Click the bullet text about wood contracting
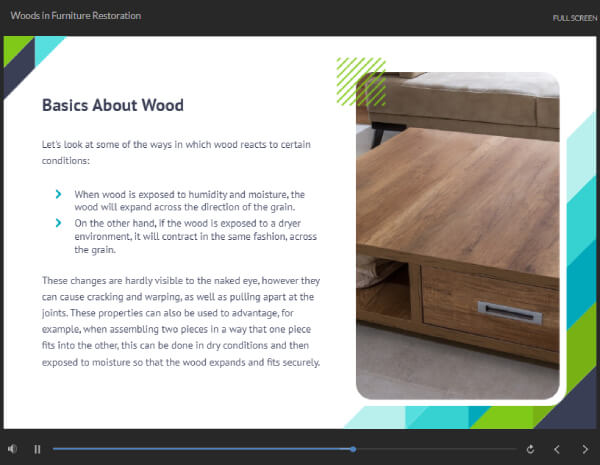 190,236
